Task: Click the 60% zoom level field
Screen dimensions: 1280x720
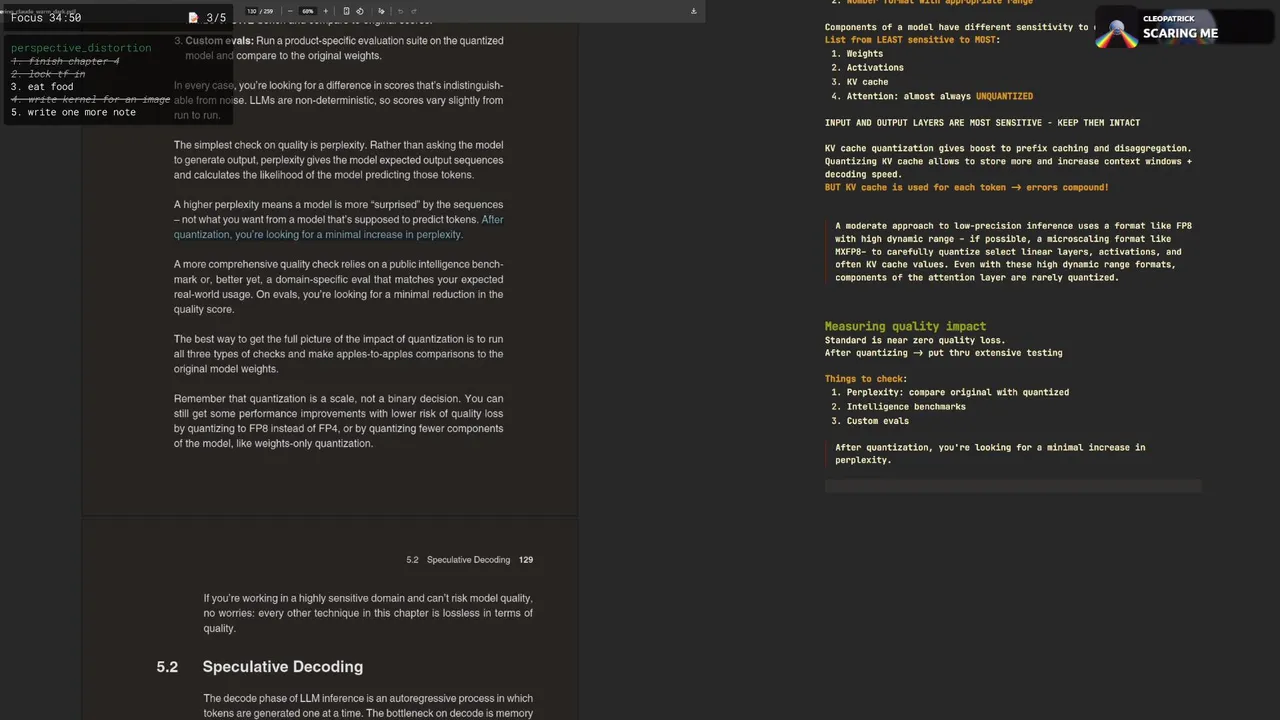Action: (308, 11)
